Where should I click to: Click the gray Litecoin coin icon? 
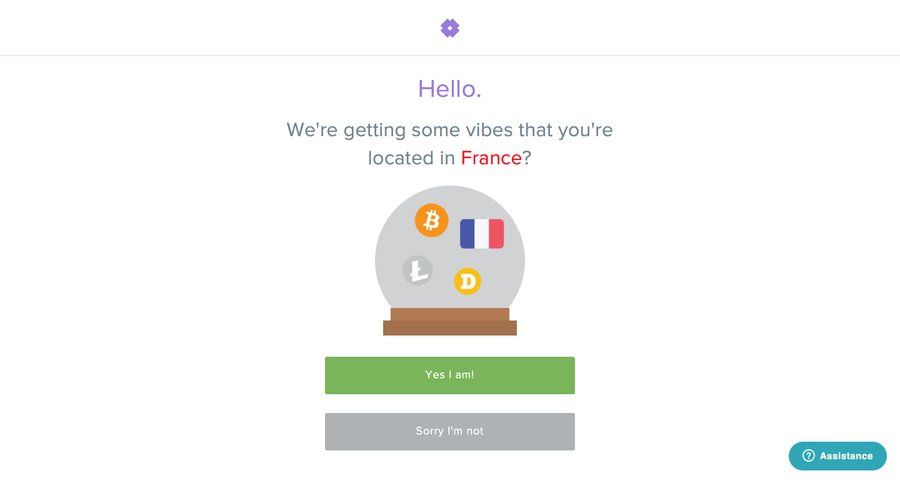tap(417, 270)
